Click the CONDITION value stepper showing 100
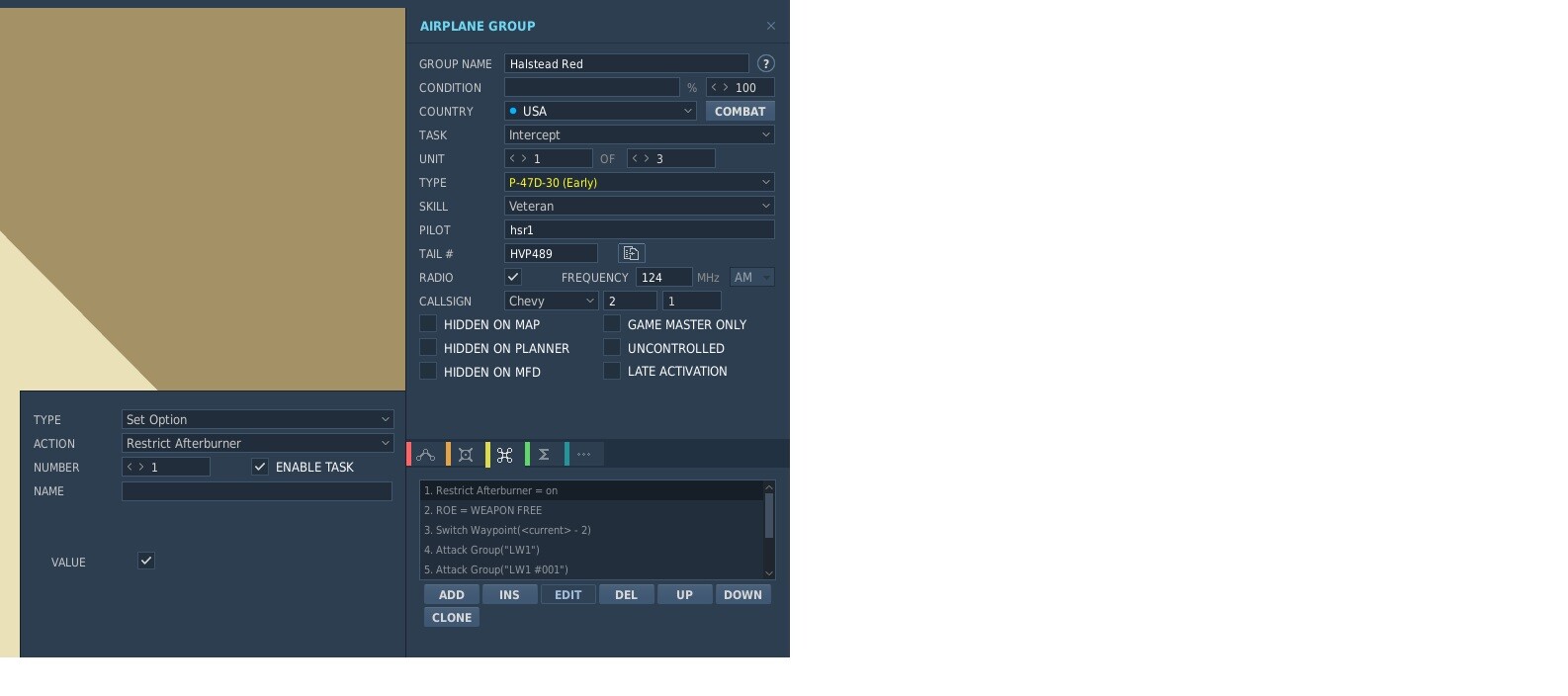Viewport: 1568px width, 696px height. [740, 87]
